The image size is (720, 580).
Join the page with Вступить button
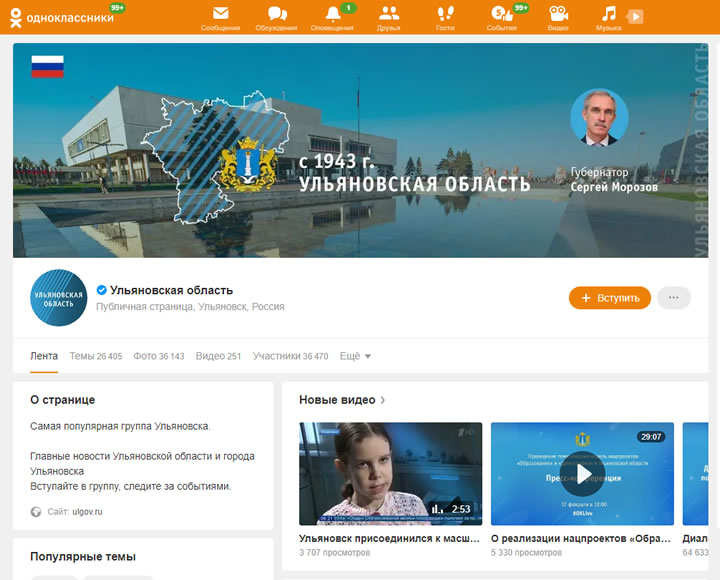point(610,298)
